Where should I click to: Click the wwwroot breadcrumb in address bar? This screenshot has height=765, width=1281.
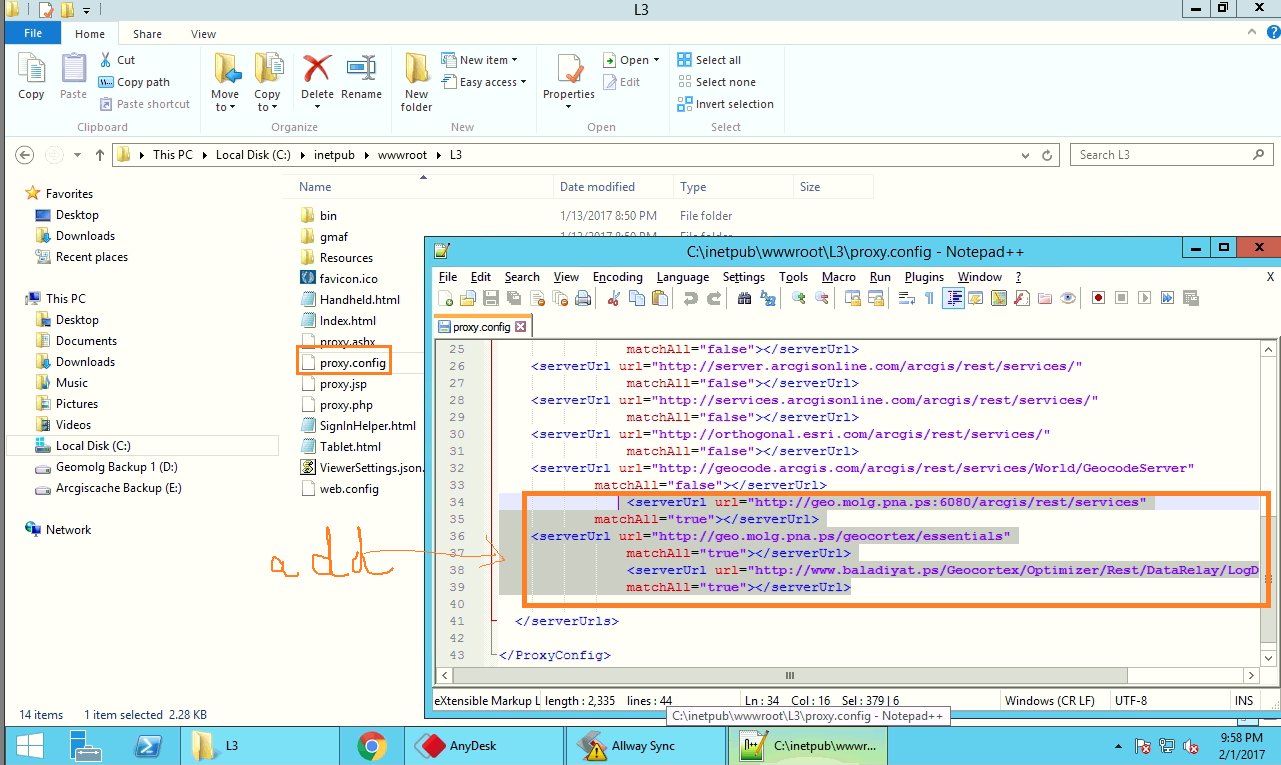pyautogui.click(x=401, y=155)
